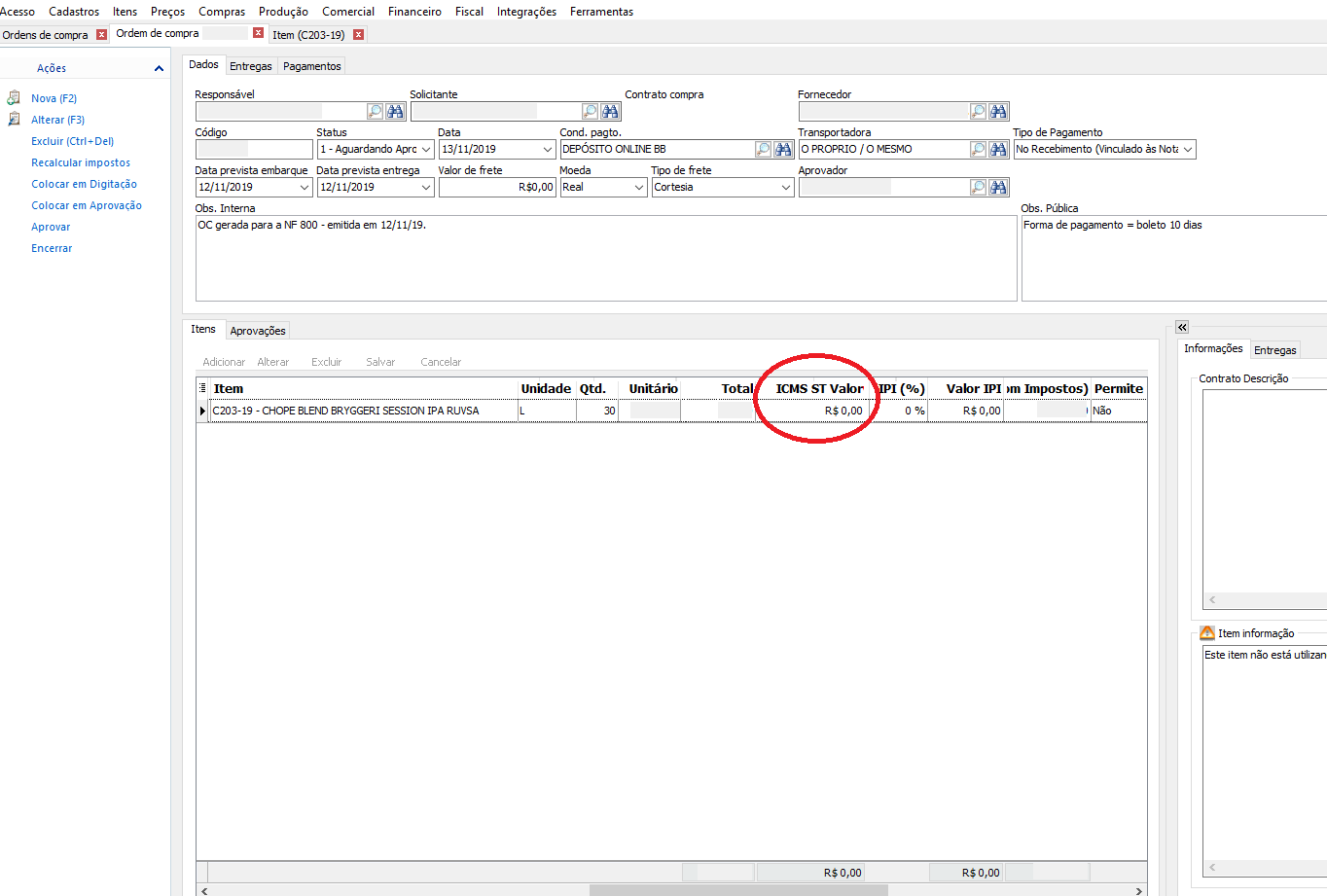This screenshot has width=1327, height=896.
Task: Click into the Obs. Pública text area
Action: pyautogui.click(x=1173, y=258)
